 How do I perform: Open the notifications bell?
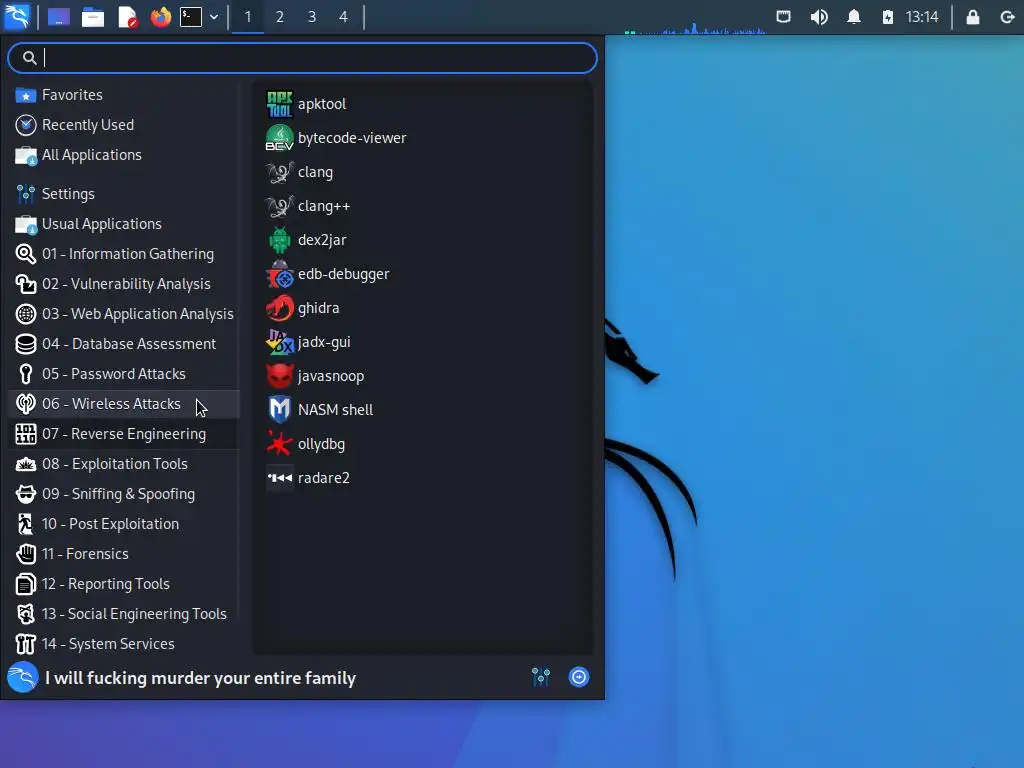854,17
